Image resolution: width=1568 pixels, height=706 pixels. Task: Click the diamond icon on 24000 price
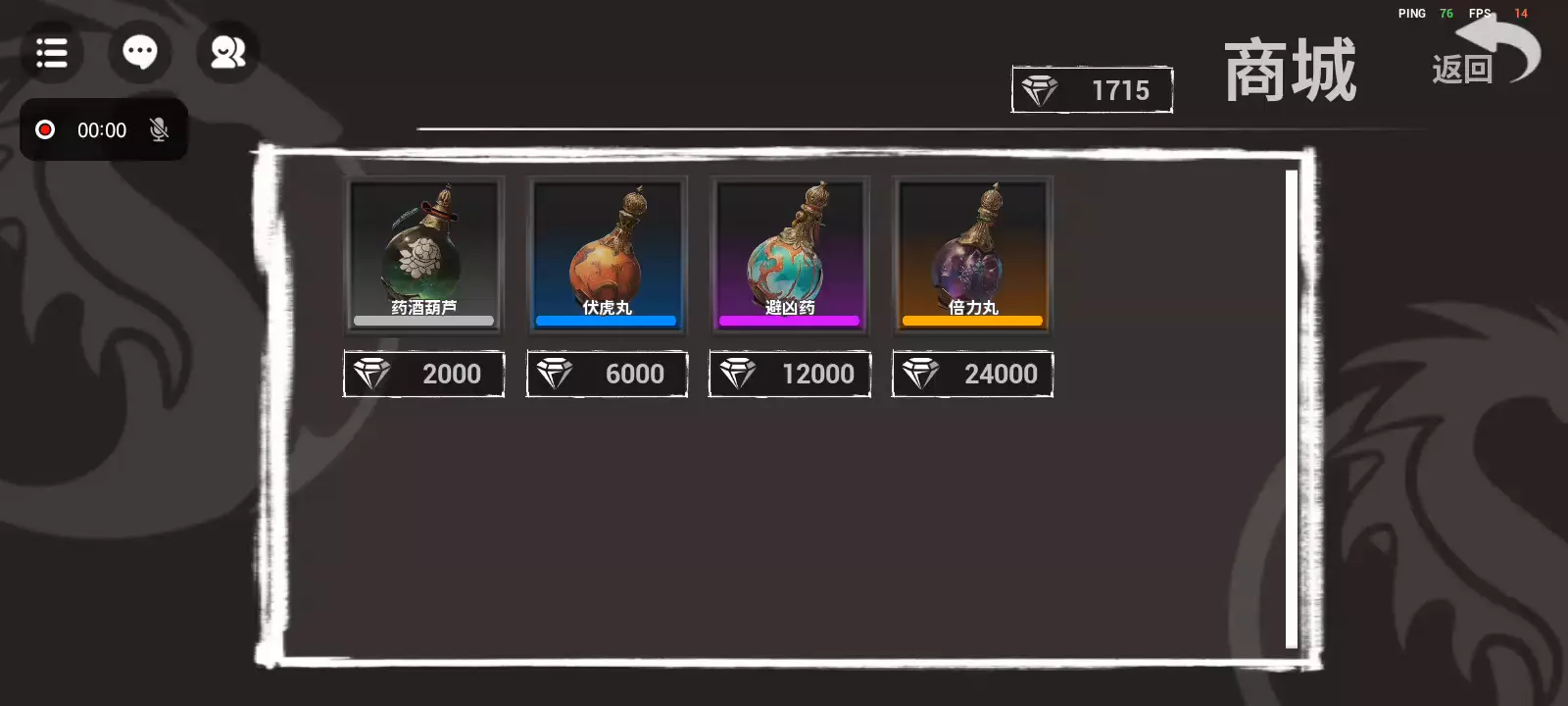coord(920,374)
